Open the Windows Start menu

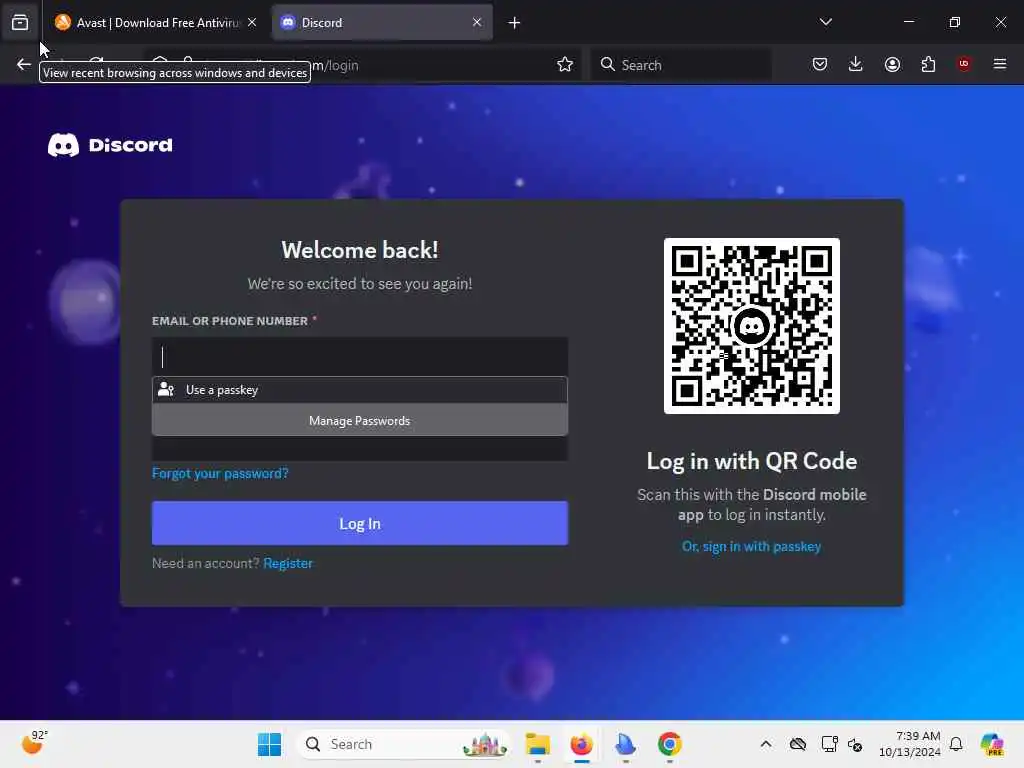click(x=269, y=744)
